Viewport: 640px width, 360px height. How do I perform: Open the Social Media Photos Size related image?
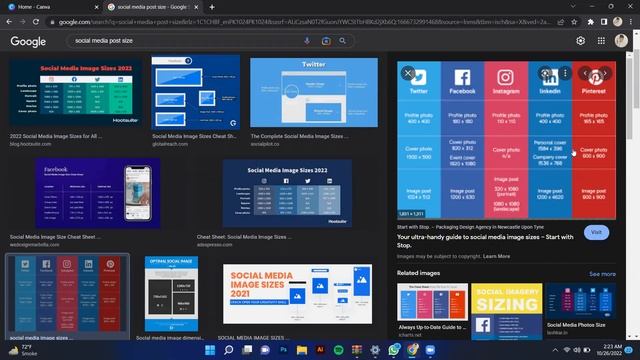pos(580,301)
